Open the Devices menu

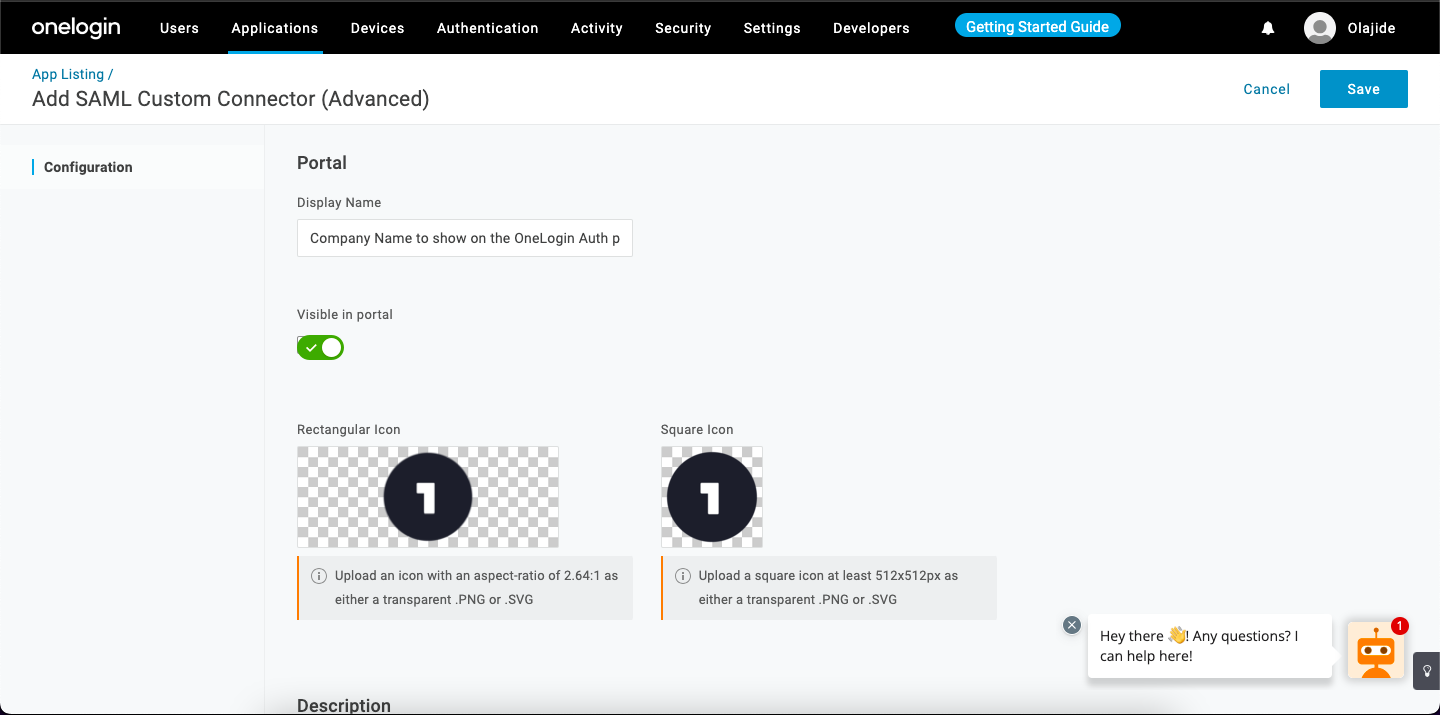(x=377, y=28)
